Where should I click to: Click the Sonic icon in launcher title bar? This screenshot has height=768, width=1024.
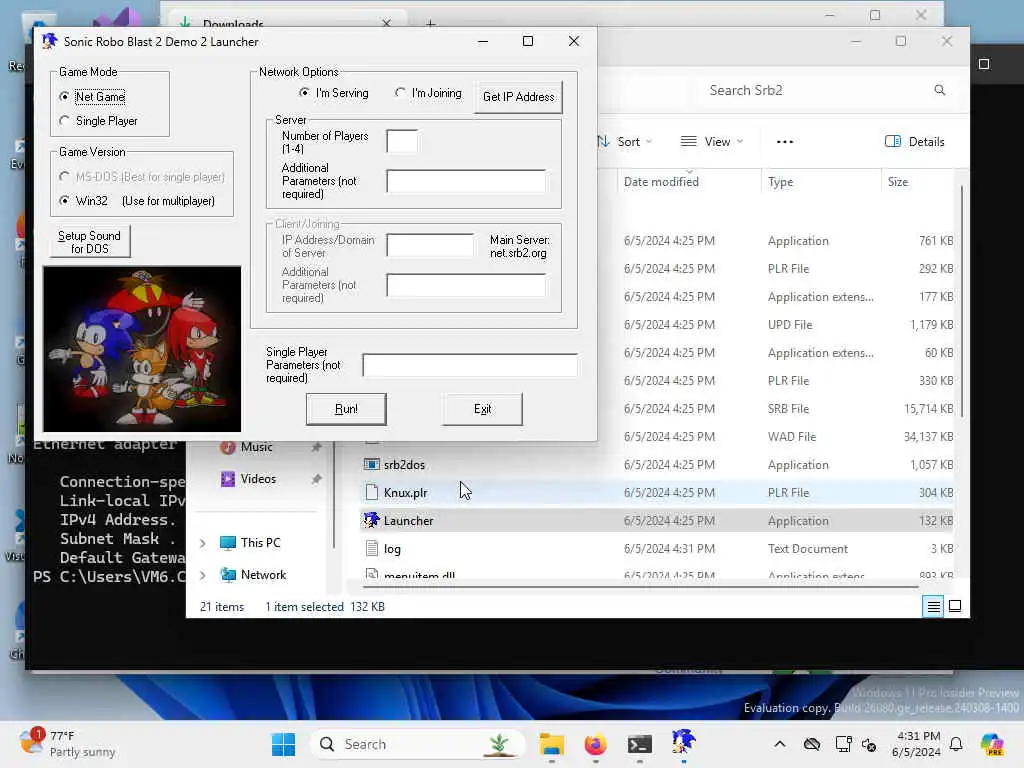pyautogui.click(x=50, y=41)
